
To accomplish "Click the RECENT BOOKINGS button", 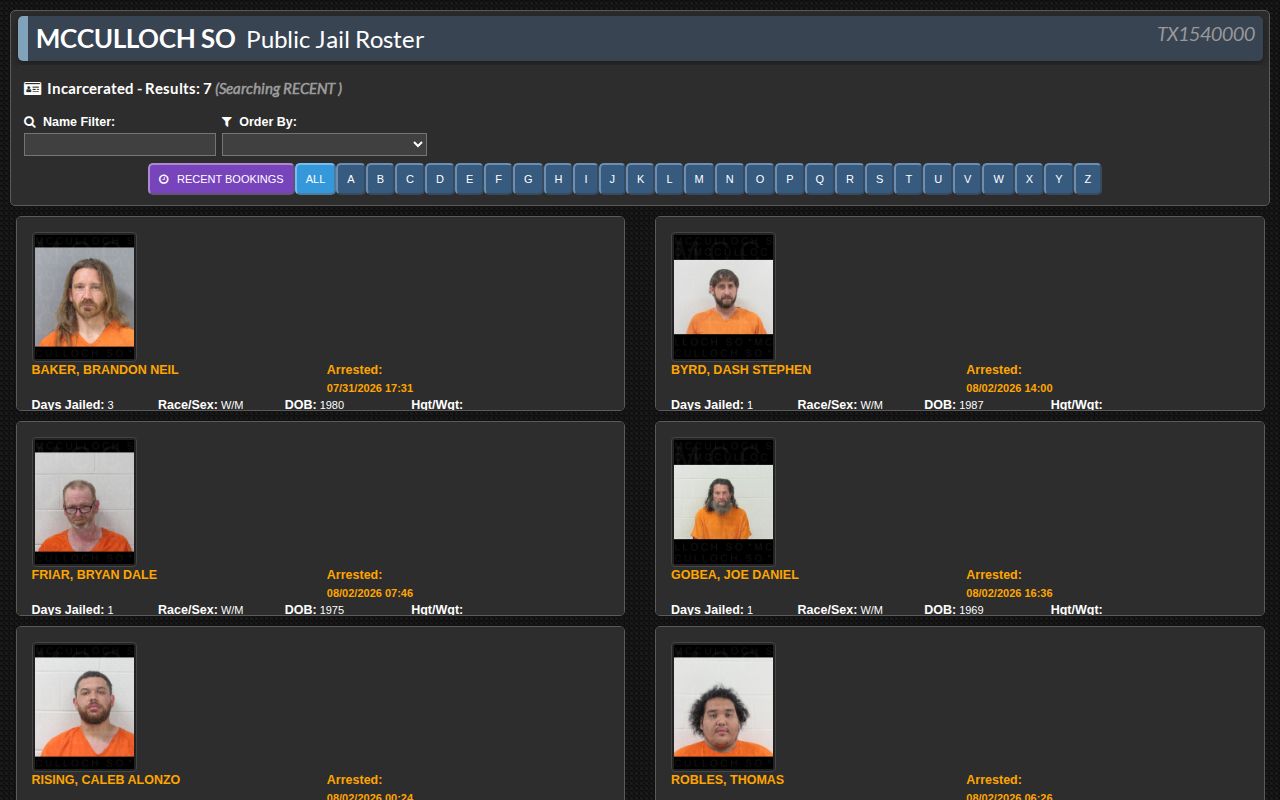I will point(221,179).
